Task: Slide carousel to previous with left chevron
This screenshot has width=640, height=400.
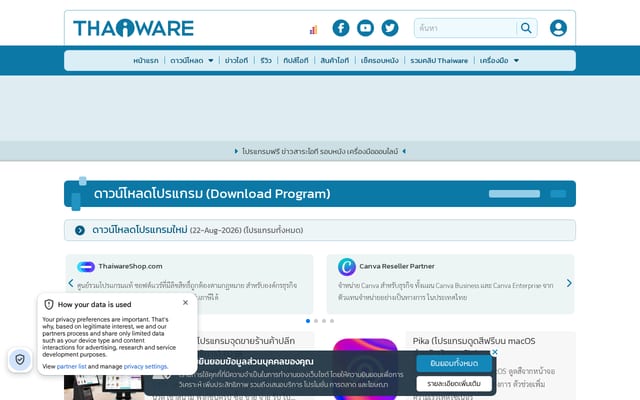Action: 71,283
